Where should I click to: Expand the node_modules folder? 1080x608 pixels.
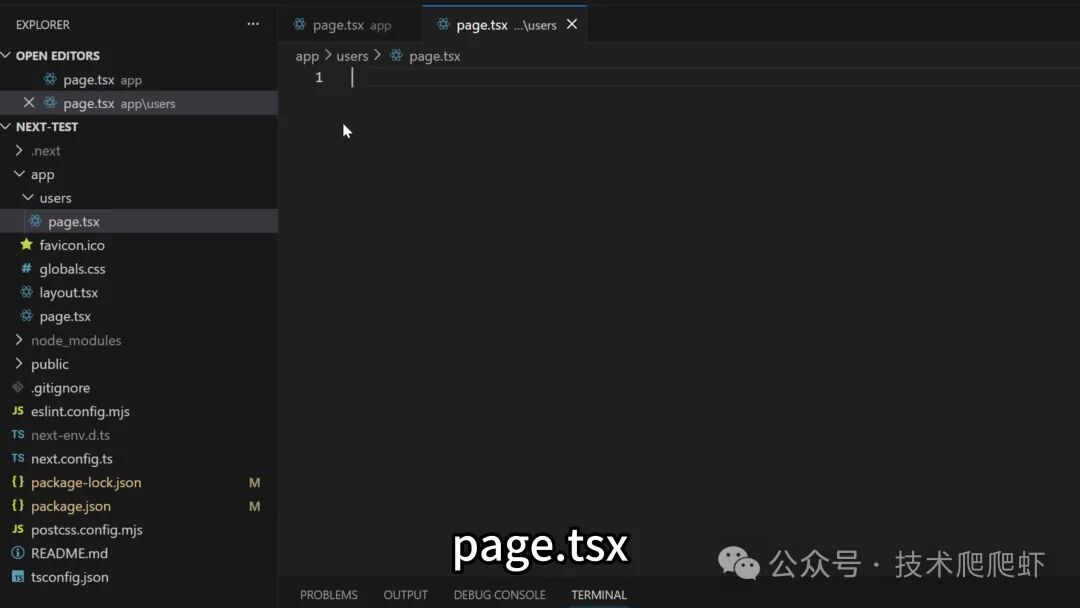coord(18,340)
